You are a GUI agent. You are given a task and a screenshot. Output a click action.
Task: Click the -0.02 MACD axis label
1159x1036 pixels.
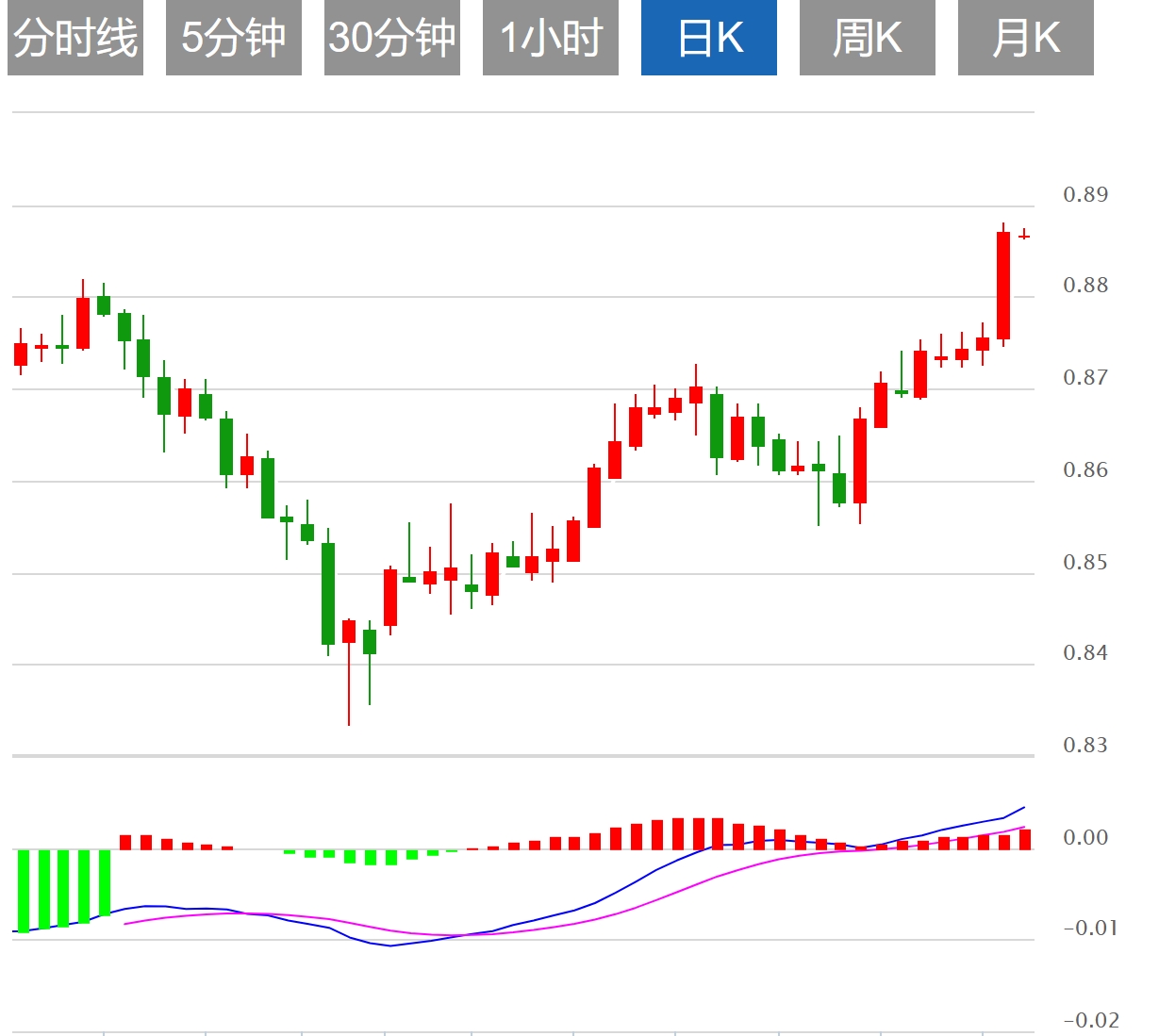(1091, 1020)
